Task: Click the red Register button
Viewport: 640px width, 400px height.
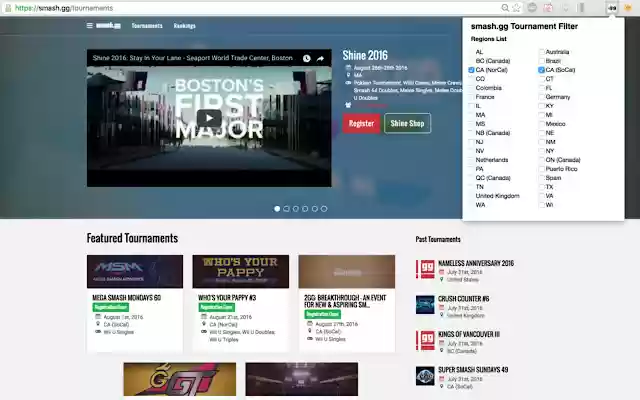Action: [x=361, y=123]
